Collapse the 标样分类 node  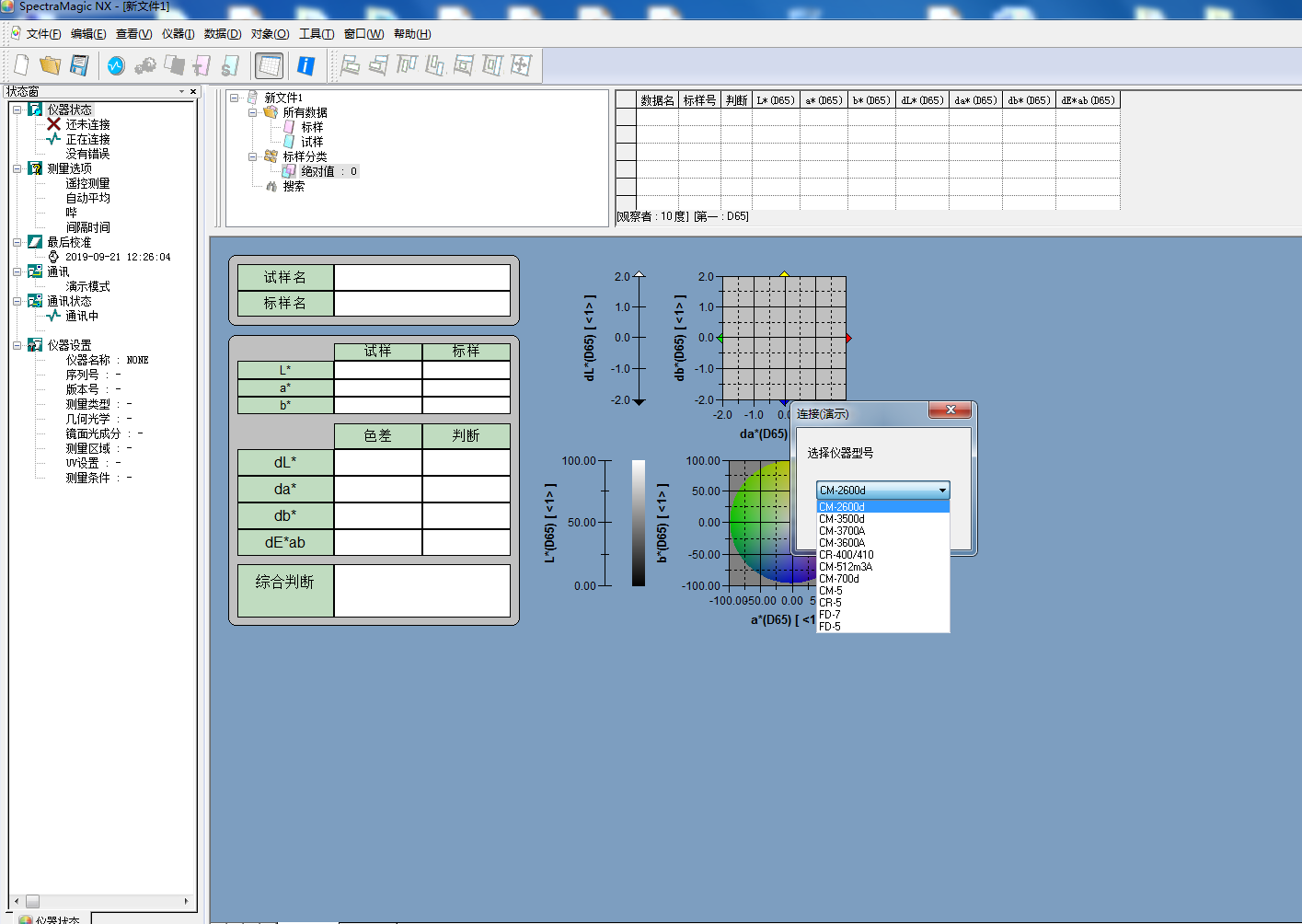tap(252, 156)
